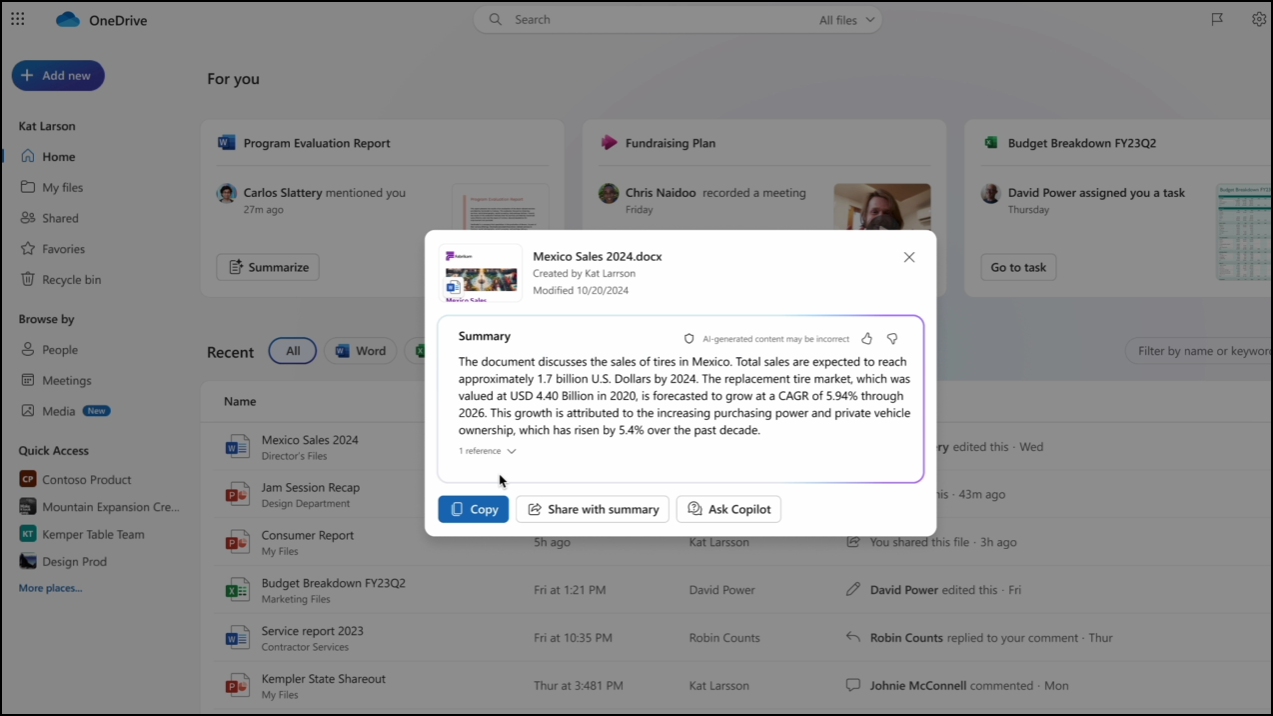Open the Service report 2023 file row

[736, 638]
